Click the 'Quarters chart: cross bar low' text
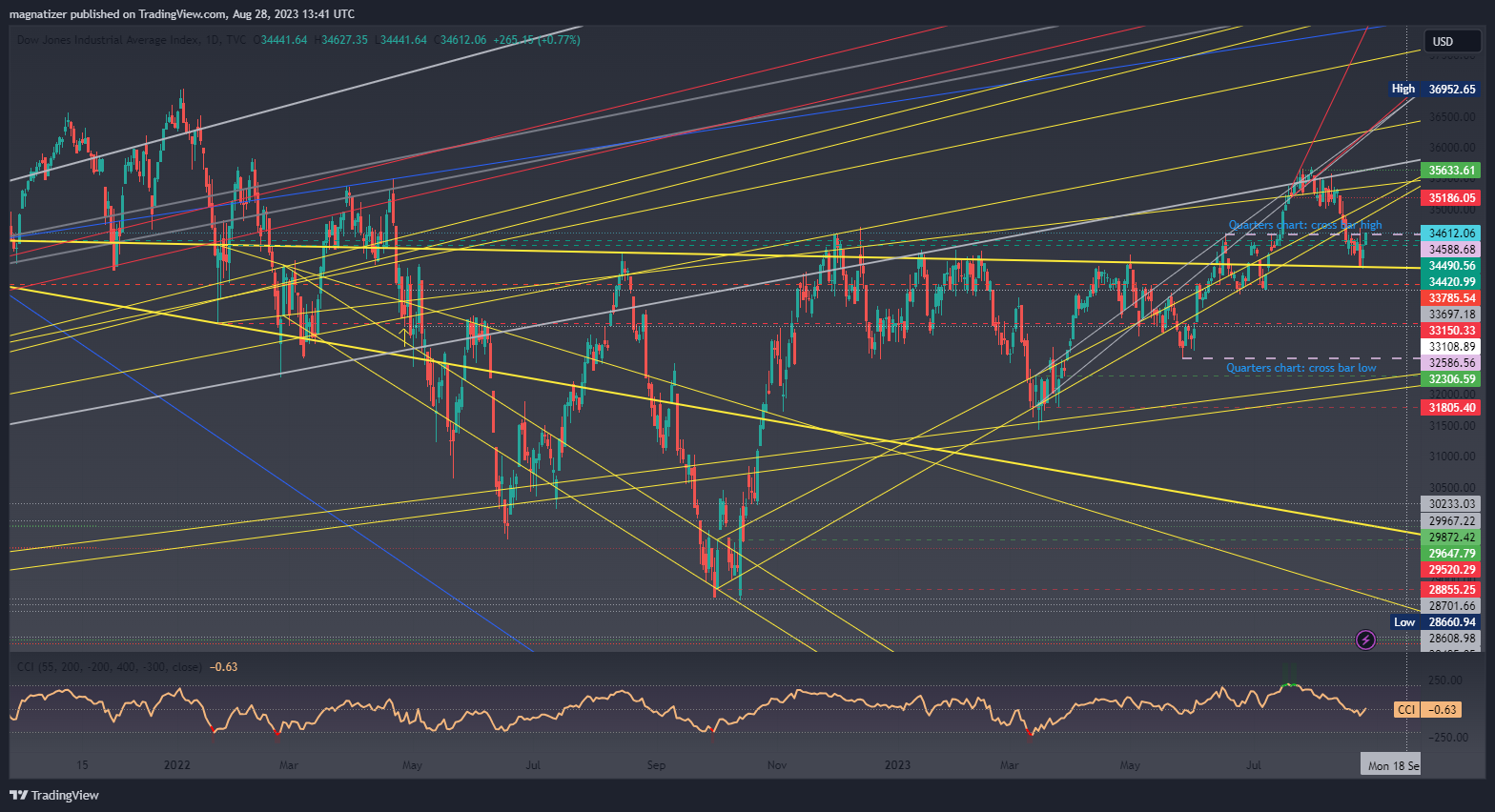This screenshot has height=812, width=1495. point(1300,368)
